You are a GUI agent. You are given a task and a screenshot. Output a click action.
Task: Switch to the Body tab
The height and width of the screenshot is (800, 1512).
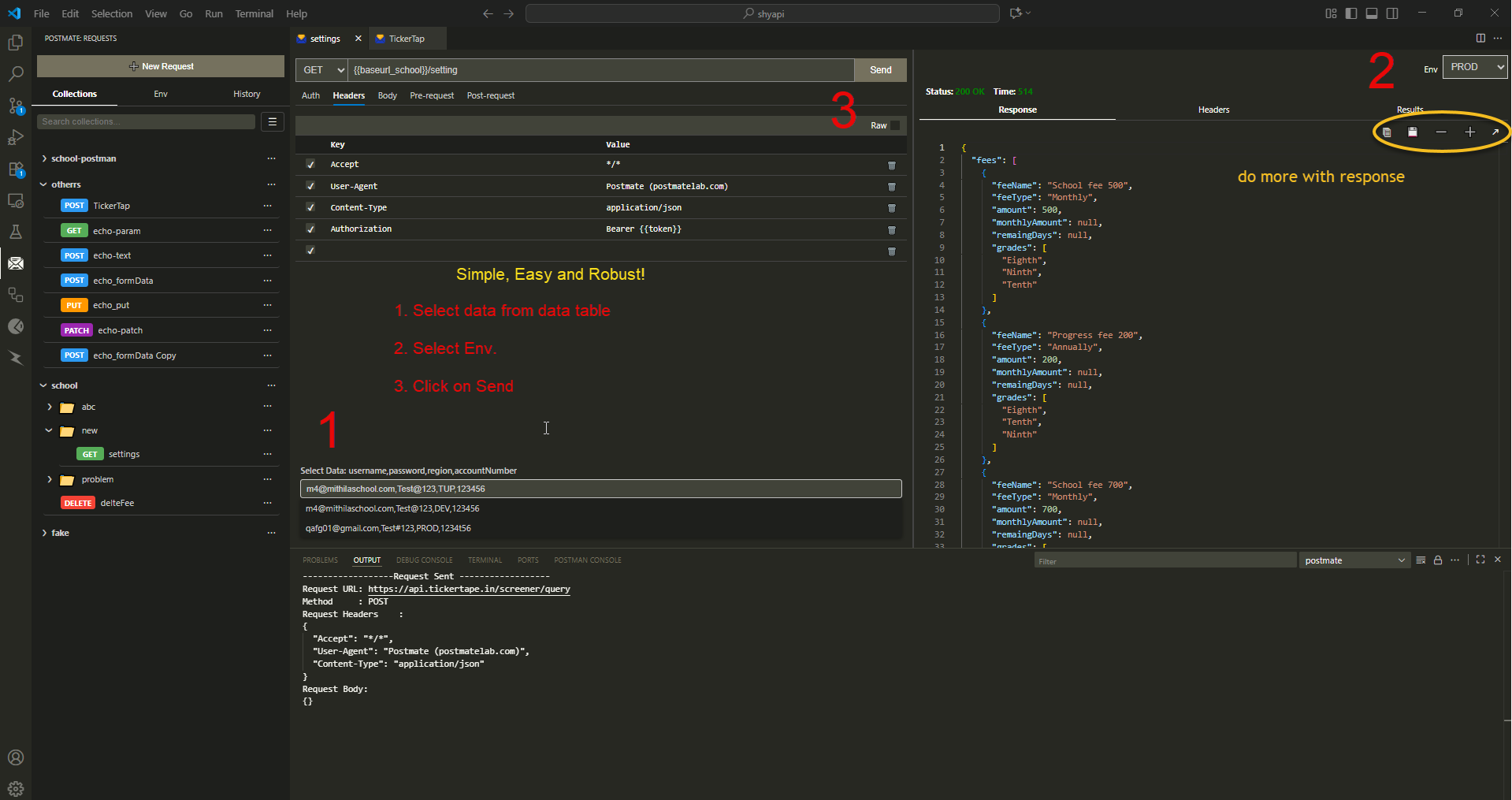pyautogui.click(x=387, y=95)
